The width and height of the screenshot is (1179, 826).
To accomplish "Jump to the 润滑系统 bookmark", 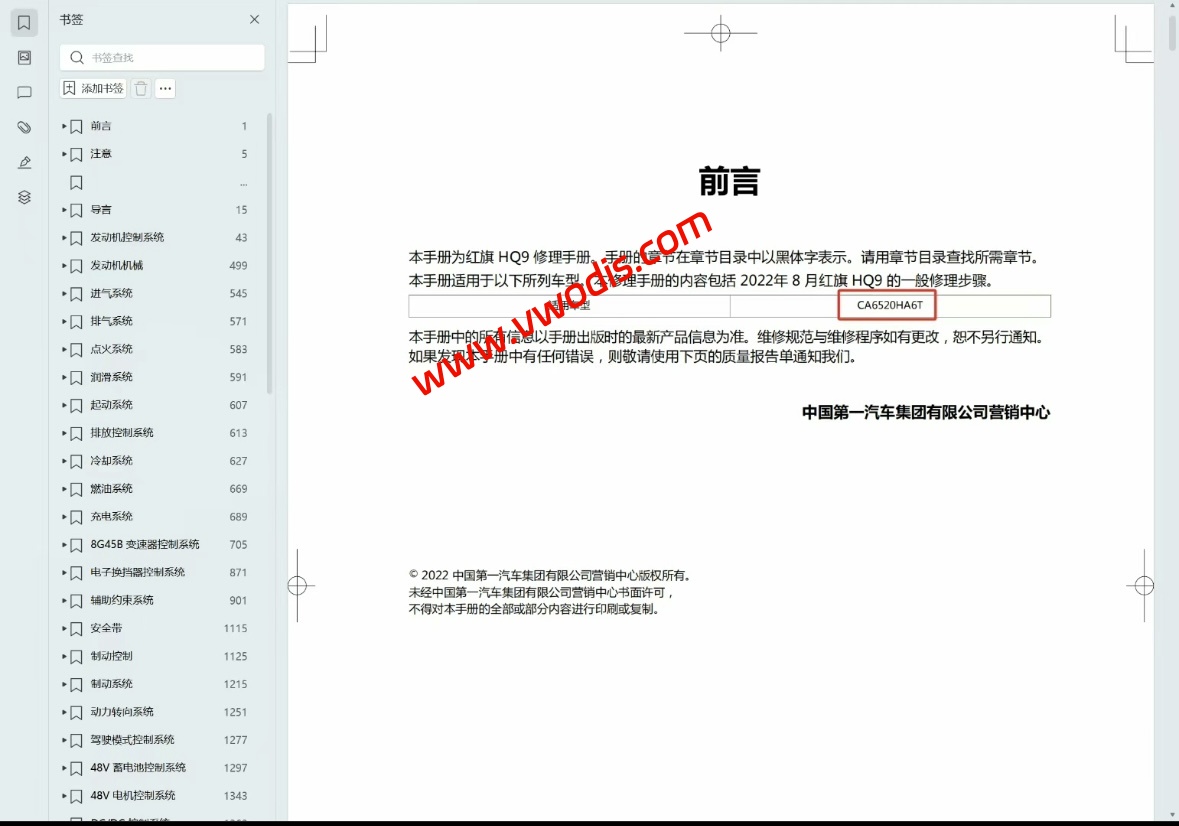I will point(111,377).
